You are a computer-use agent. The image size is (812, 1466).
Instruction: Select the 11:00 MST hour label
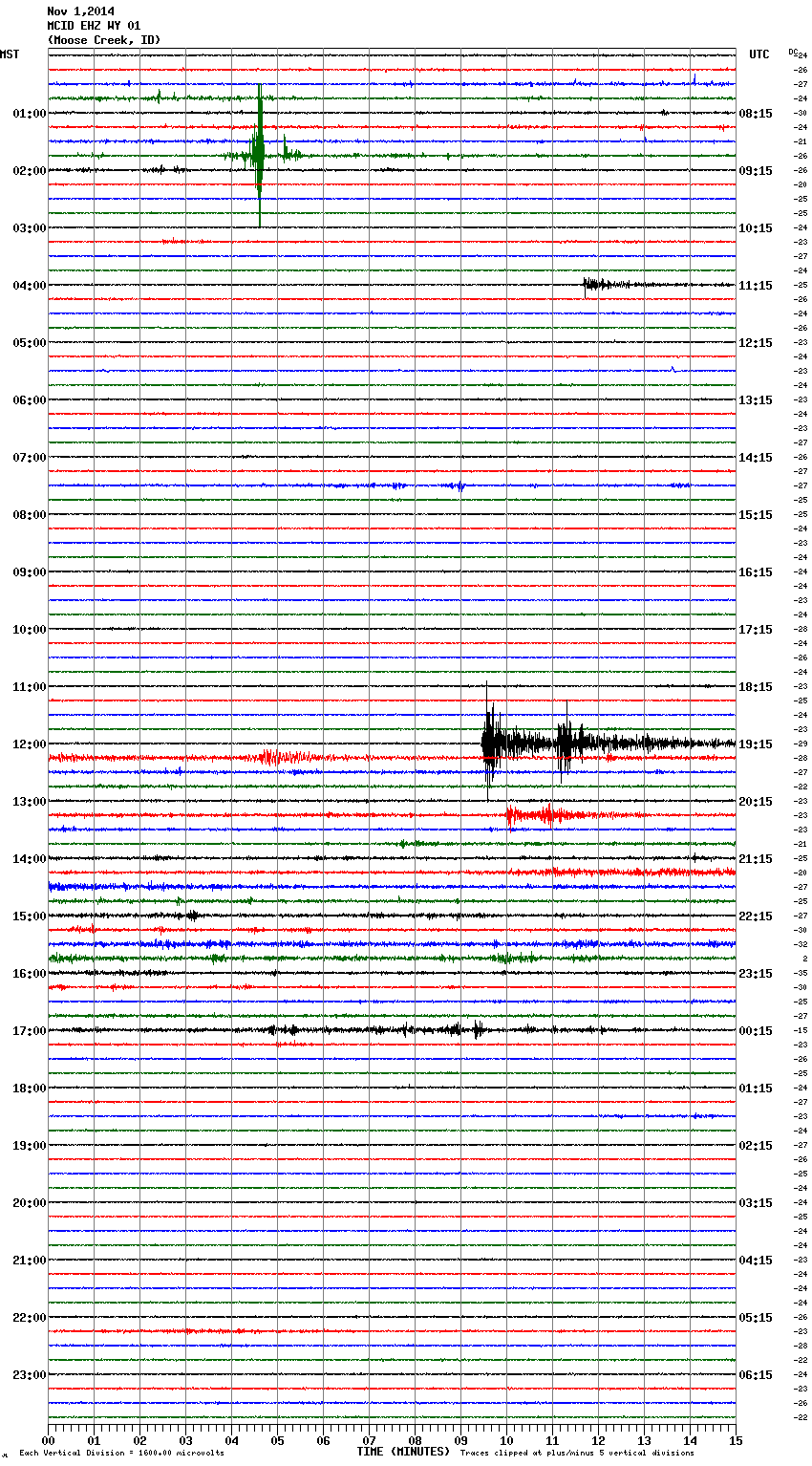[x=30, y=686]
